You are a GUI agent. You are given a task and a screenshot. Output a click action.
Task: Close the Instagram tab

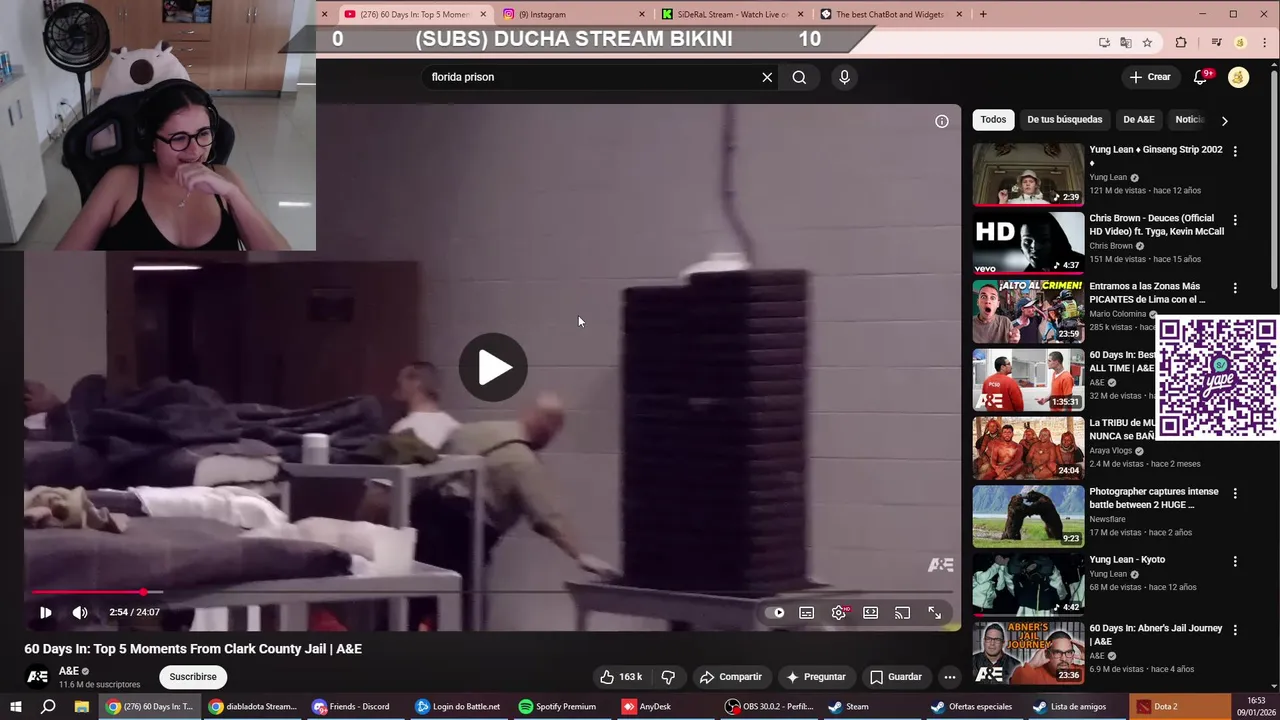coord(642,14)
